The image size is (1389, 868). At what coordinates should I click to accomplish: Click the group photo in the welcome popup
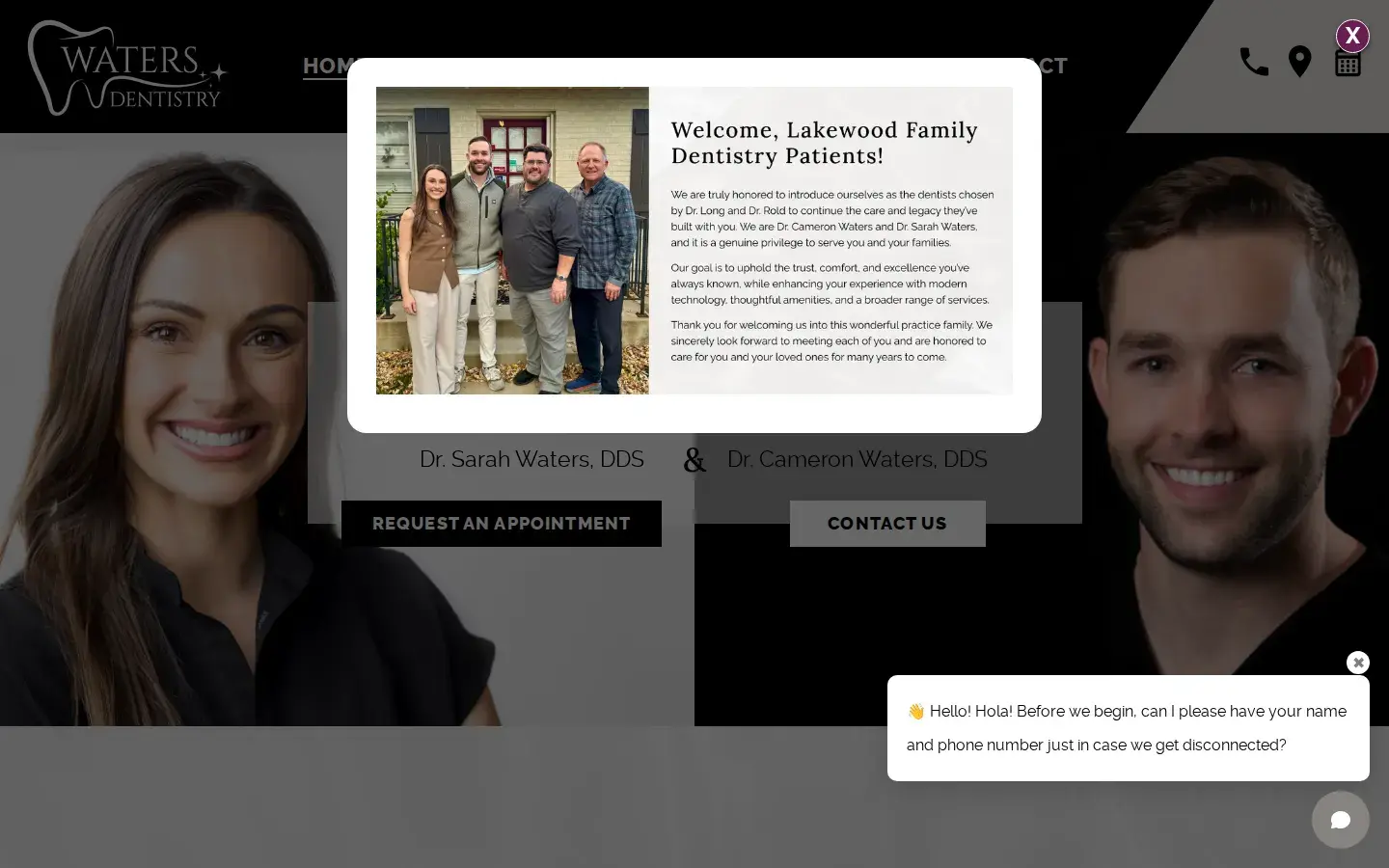click(x=512, y=240)
